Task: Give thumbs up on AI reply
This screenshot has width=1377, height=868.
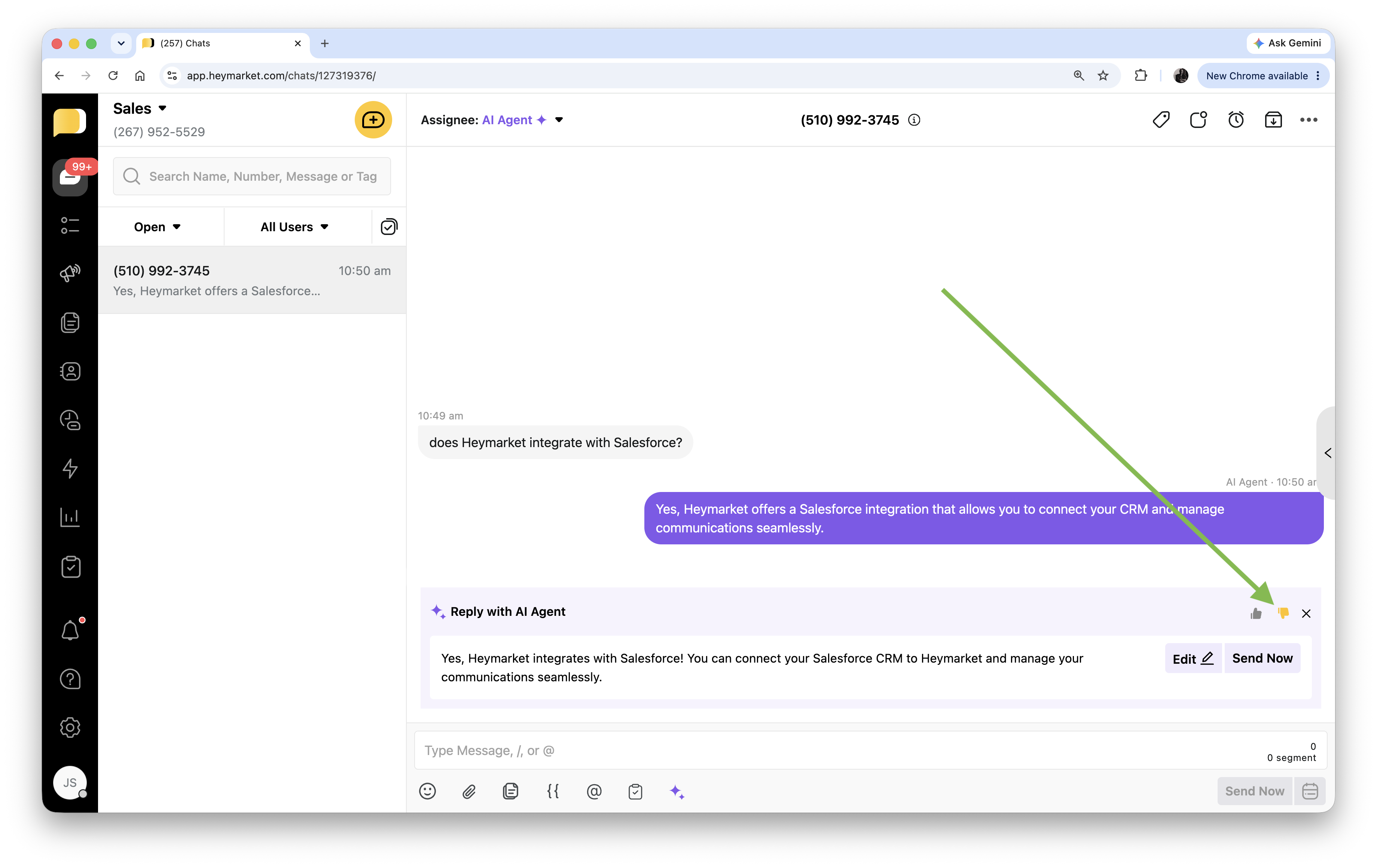Action: point(1256,614)
